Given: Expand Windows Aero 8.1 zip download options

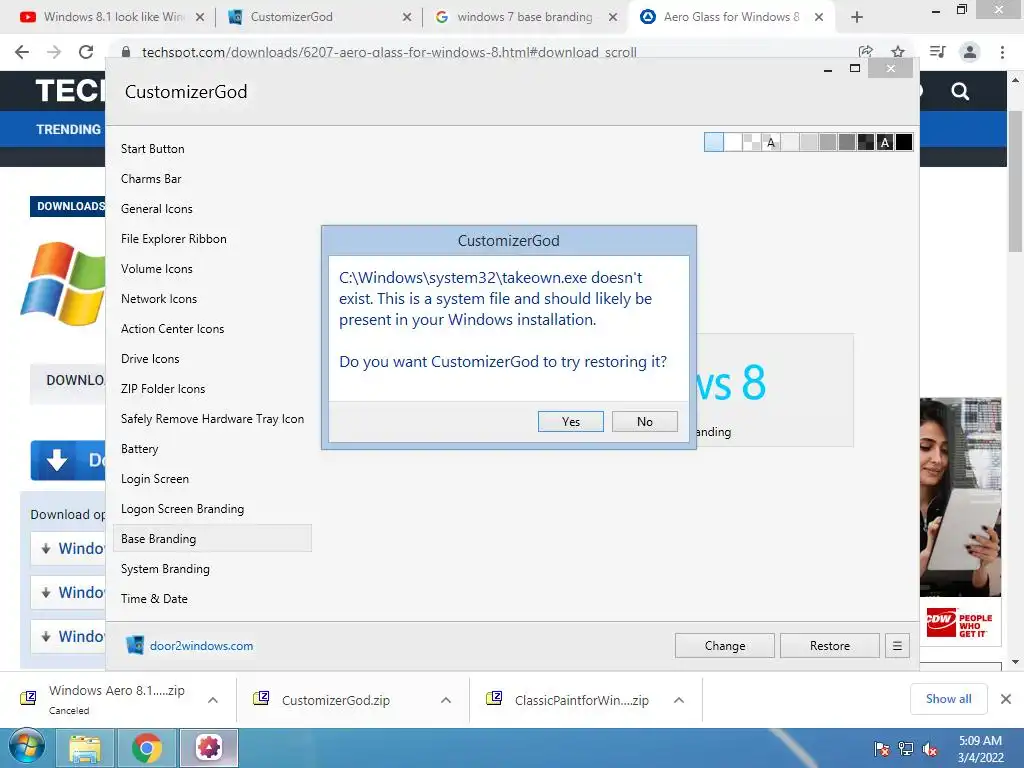Looking at the screenshot, I should [213, 700].
